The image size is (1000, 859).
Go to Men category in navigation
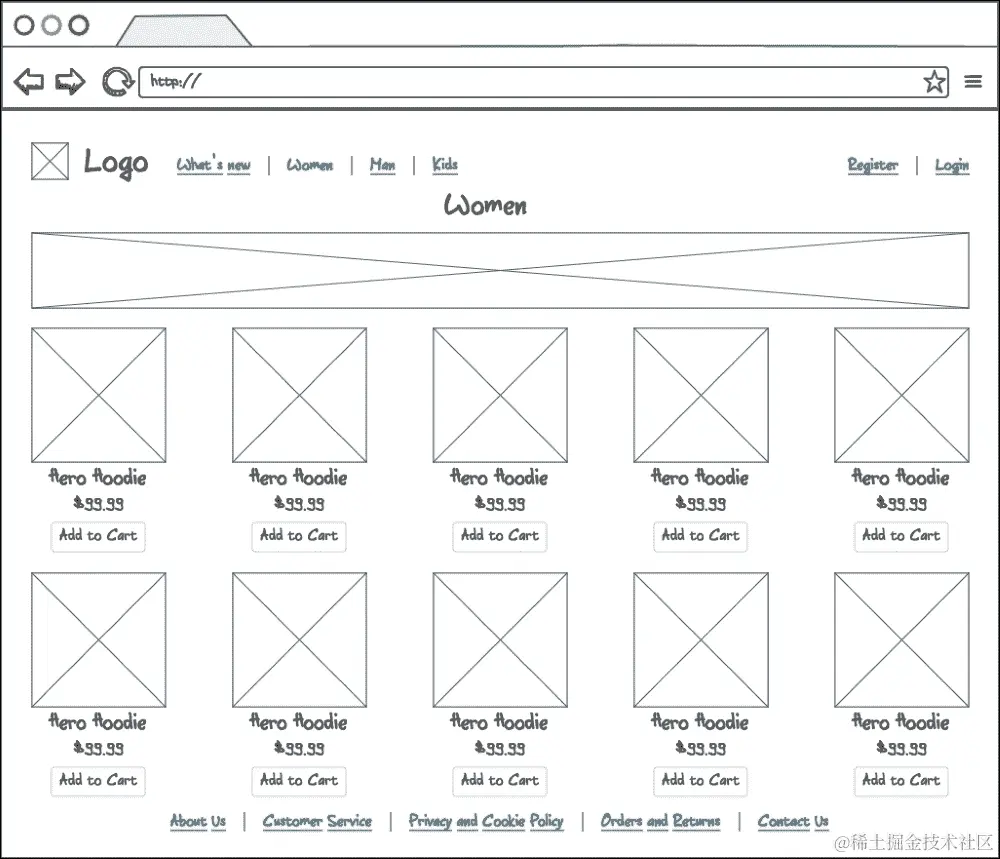[382, 165]
